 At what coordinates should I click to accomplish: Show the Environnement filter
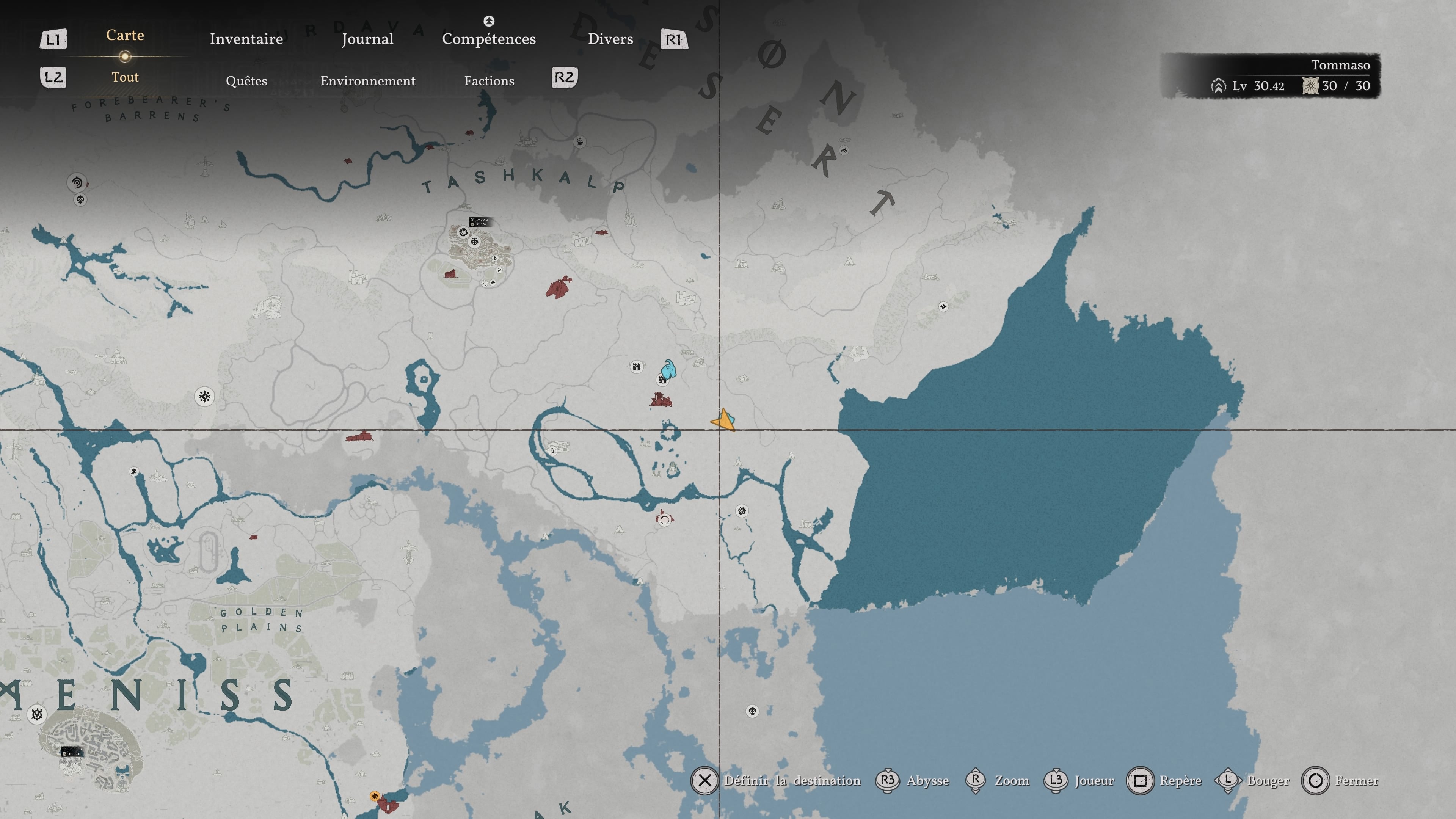[x=368, y=81]
